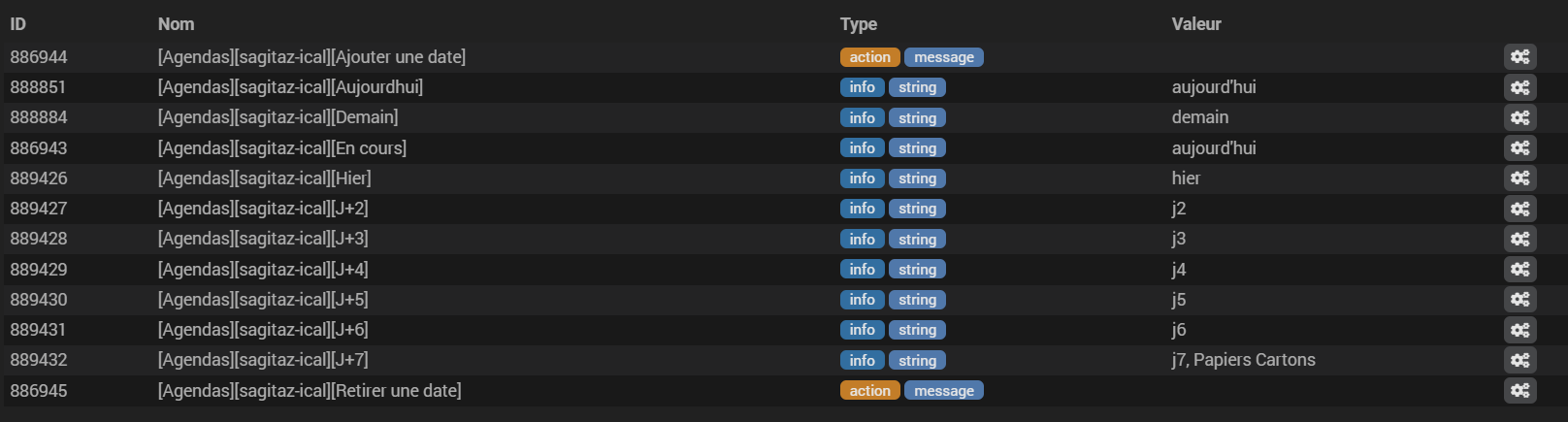The image size is (1568, 422).
Task: Click the string badge on the Demain row
Action: pos(917,117)
